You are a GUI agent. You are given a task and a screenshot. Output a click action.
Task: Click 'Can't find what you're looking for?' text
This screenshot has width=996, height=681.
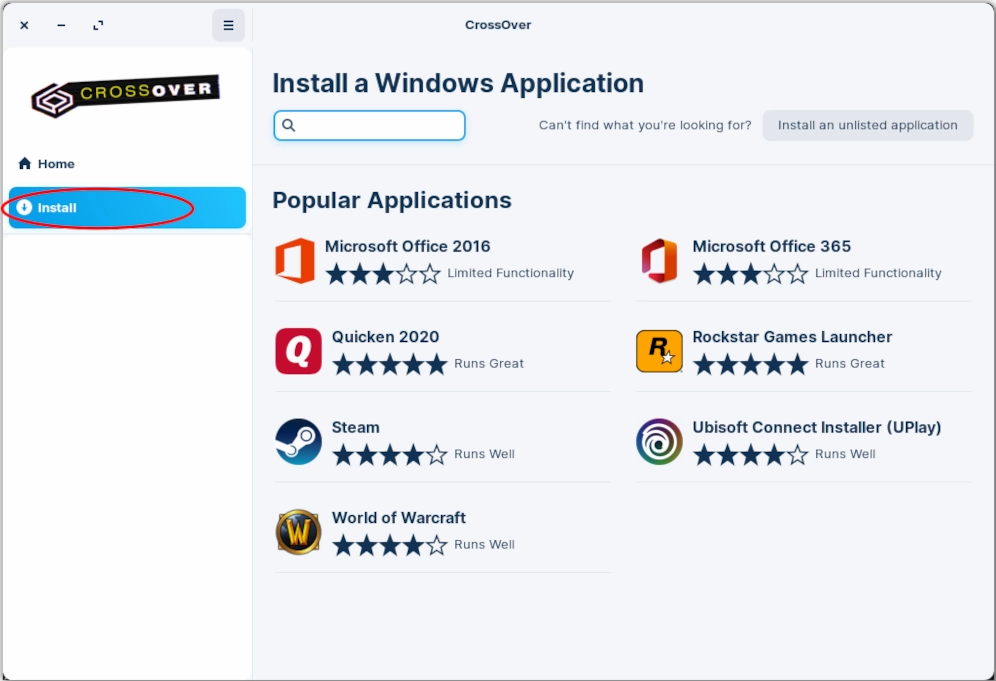point(645,125)
